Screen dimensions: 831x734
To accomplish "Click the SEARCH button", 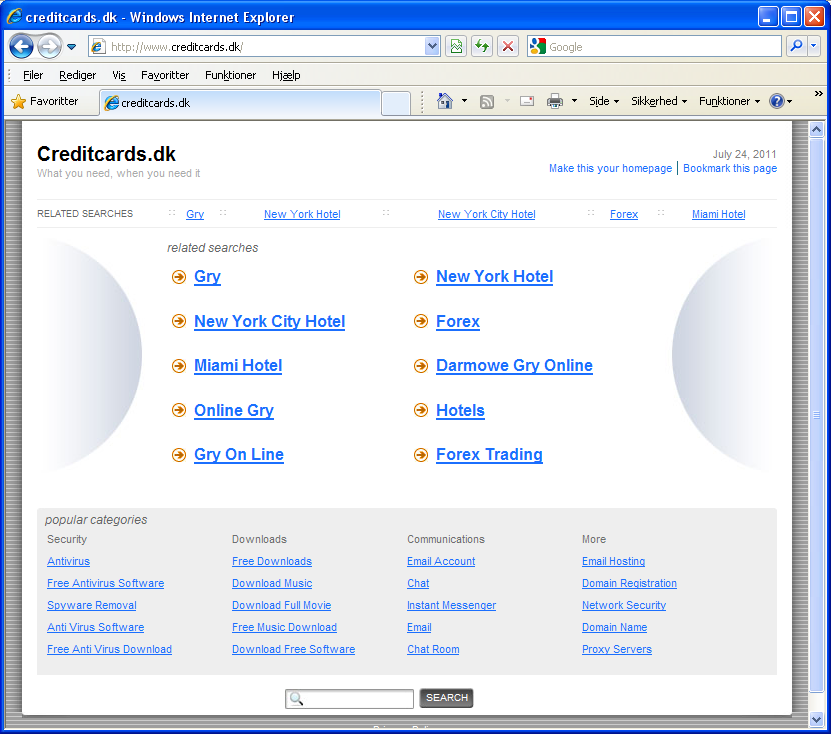I will click(446, 698).
